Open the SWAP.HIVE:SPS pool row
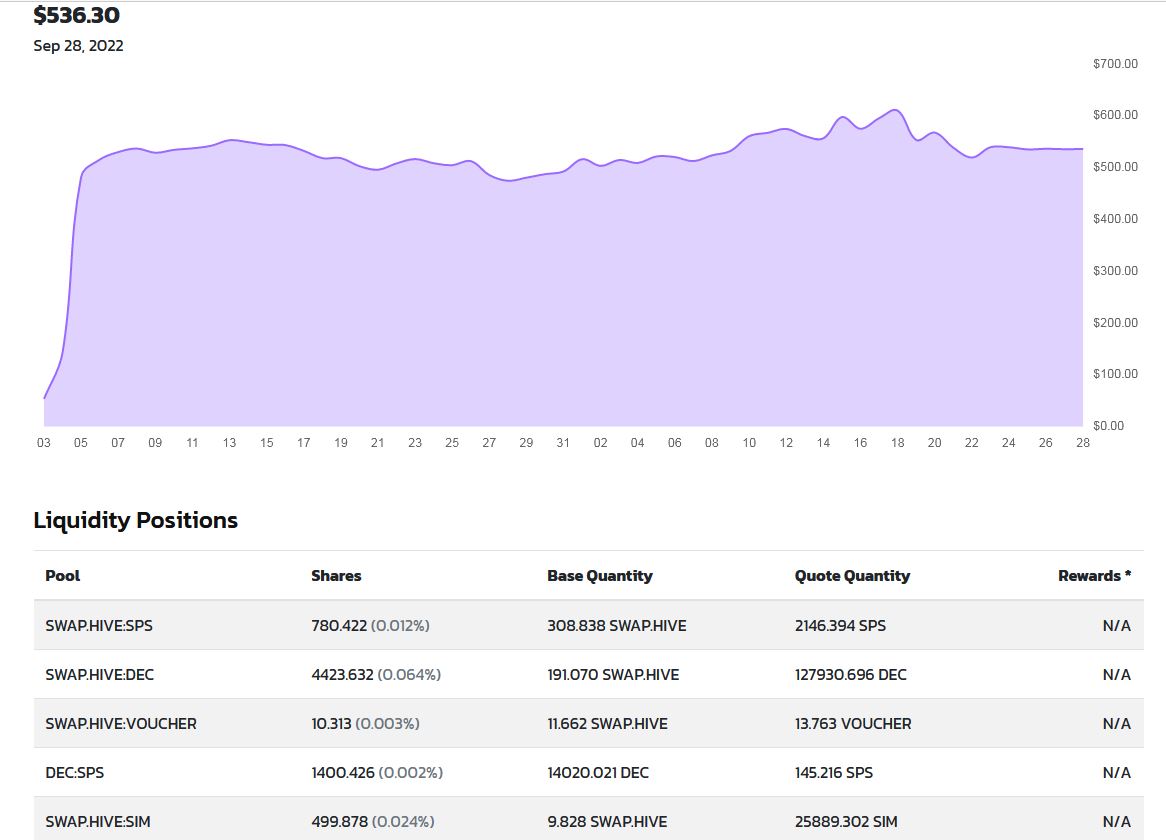1166x840 pixels. tap(99, 626)
